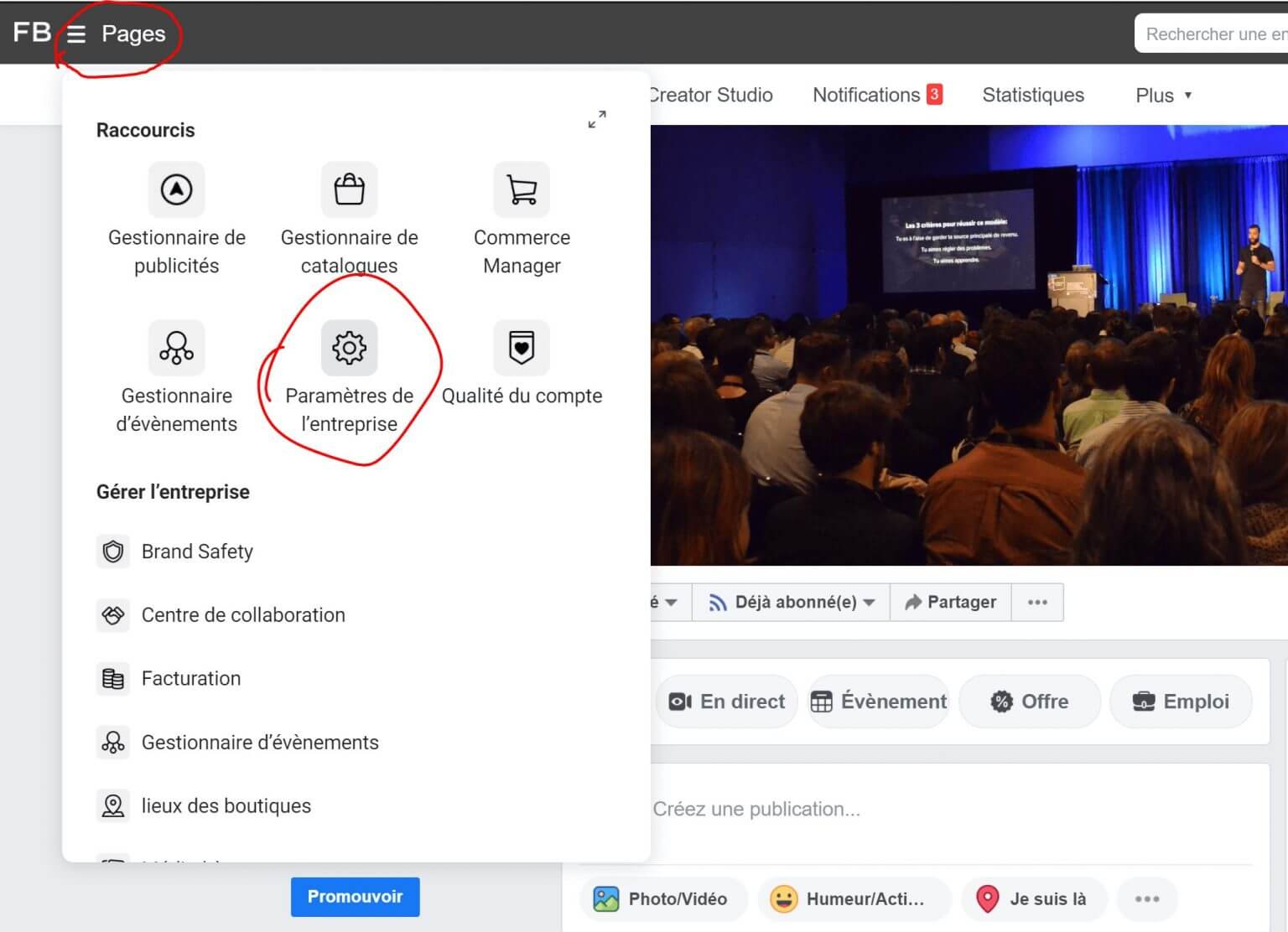1288x932 pixels.
Task: Click the search field at top
Action: [1213, 34]
